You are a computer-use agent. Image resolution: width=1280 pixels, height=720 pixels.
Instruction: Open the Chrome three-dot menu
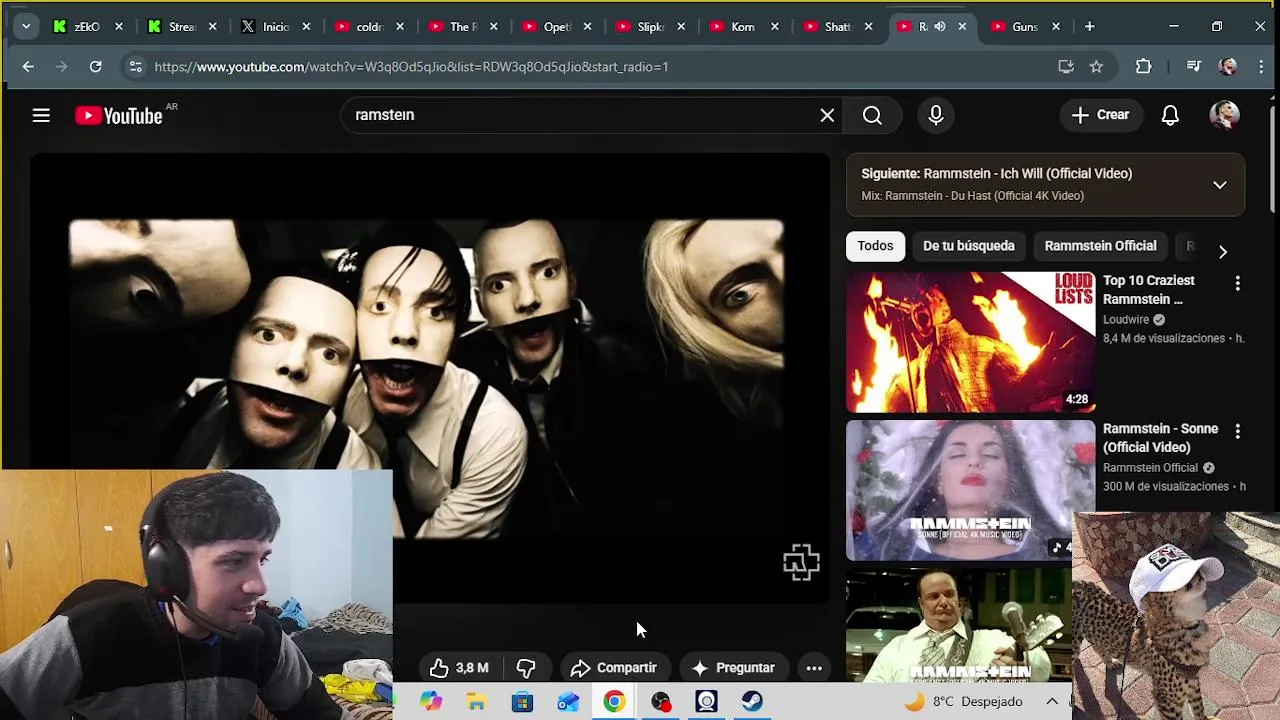pyautogui.click(x=1261, y=67)
